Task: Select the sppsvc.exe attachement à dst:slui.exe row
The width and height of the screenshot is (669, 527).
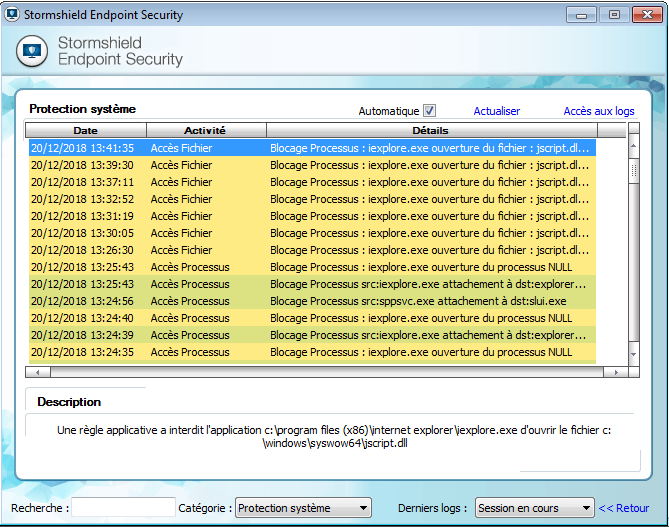Action: 312,301
